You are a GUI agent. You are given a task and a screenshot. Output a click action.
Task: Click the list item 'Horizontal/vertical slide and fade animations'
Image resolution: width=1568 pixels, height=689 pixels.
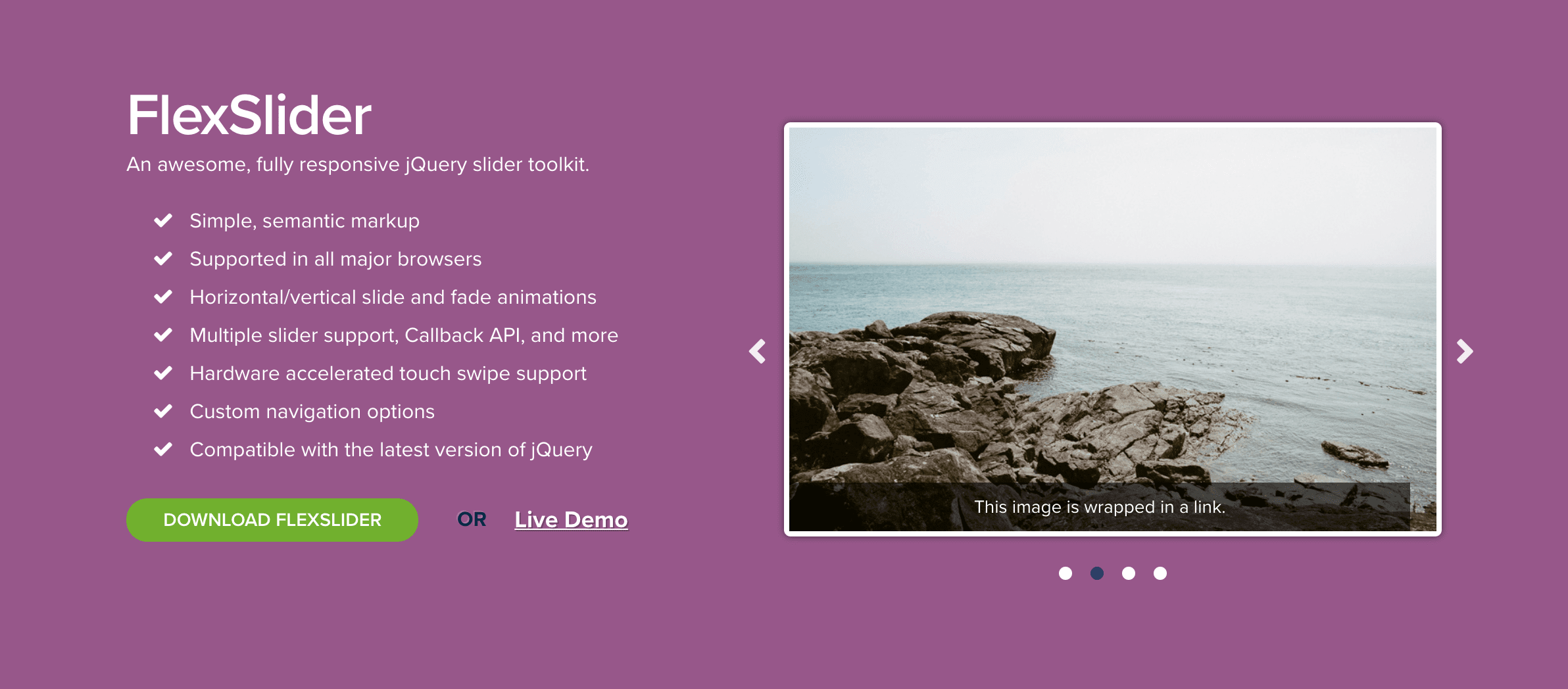coord(393,297)
